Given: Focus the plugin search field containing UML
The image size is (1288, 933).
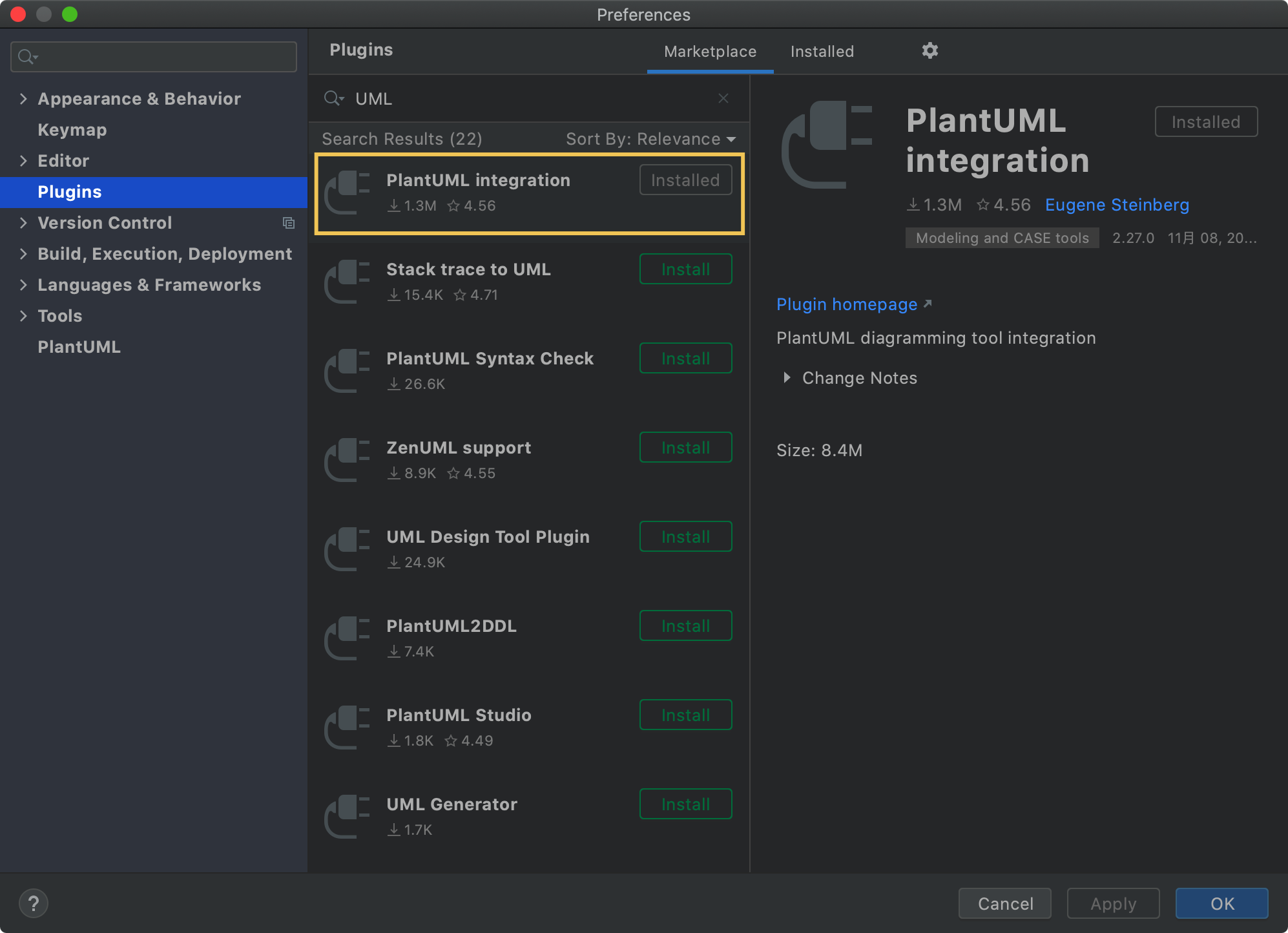Looking at the screenshot, I should [x=530, y=98].
